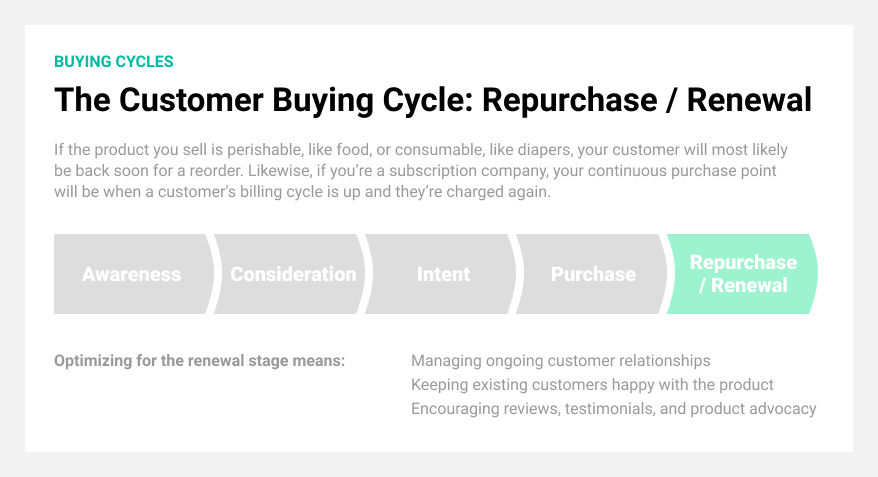Click "Optimizing for the renewal stage means:" label
The image size is (878, 477).
tap(199, 360)
